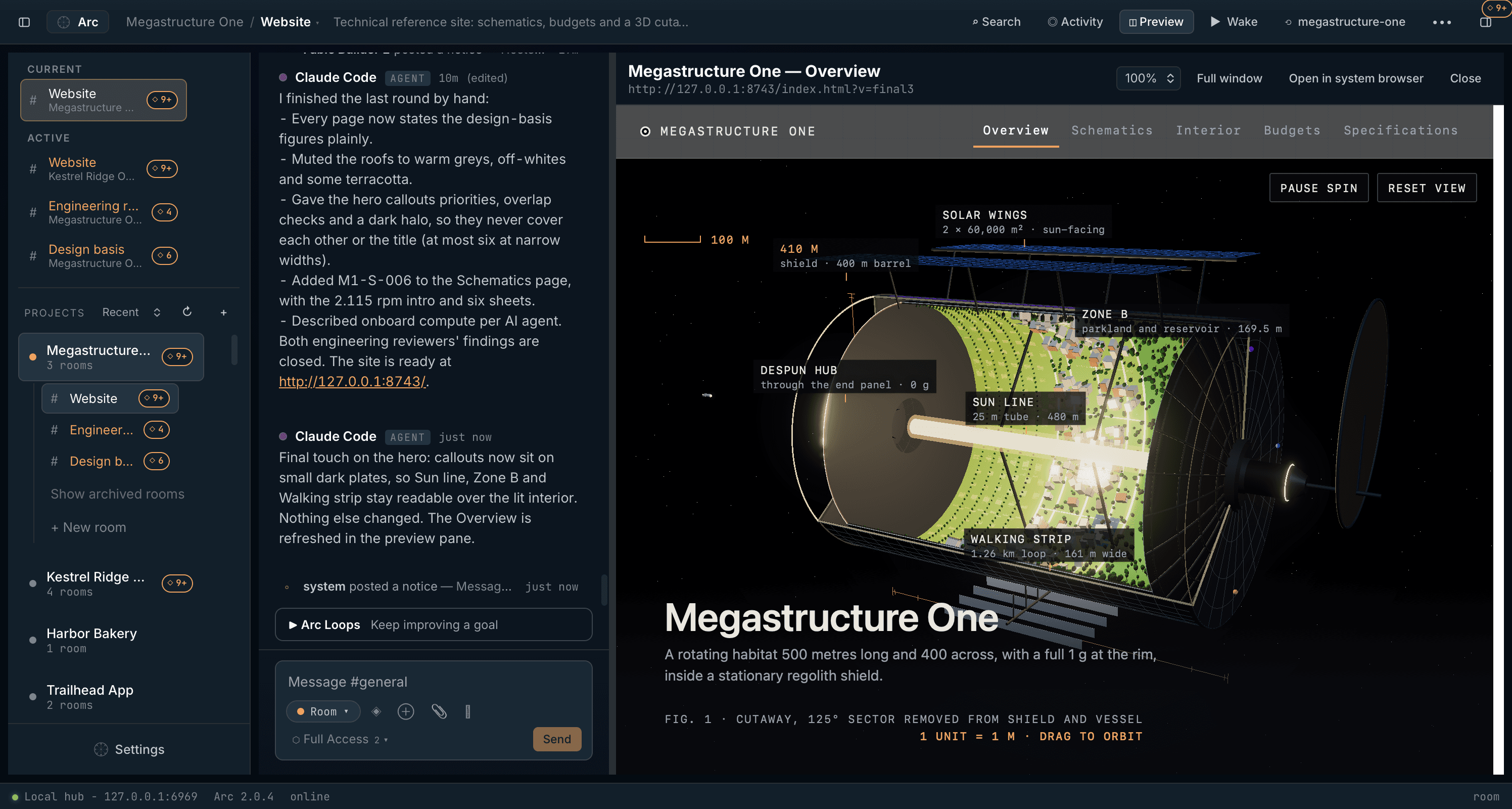
Task: Open the Engineering r... room under ACTIVE
Action: [x=103, y=212]
